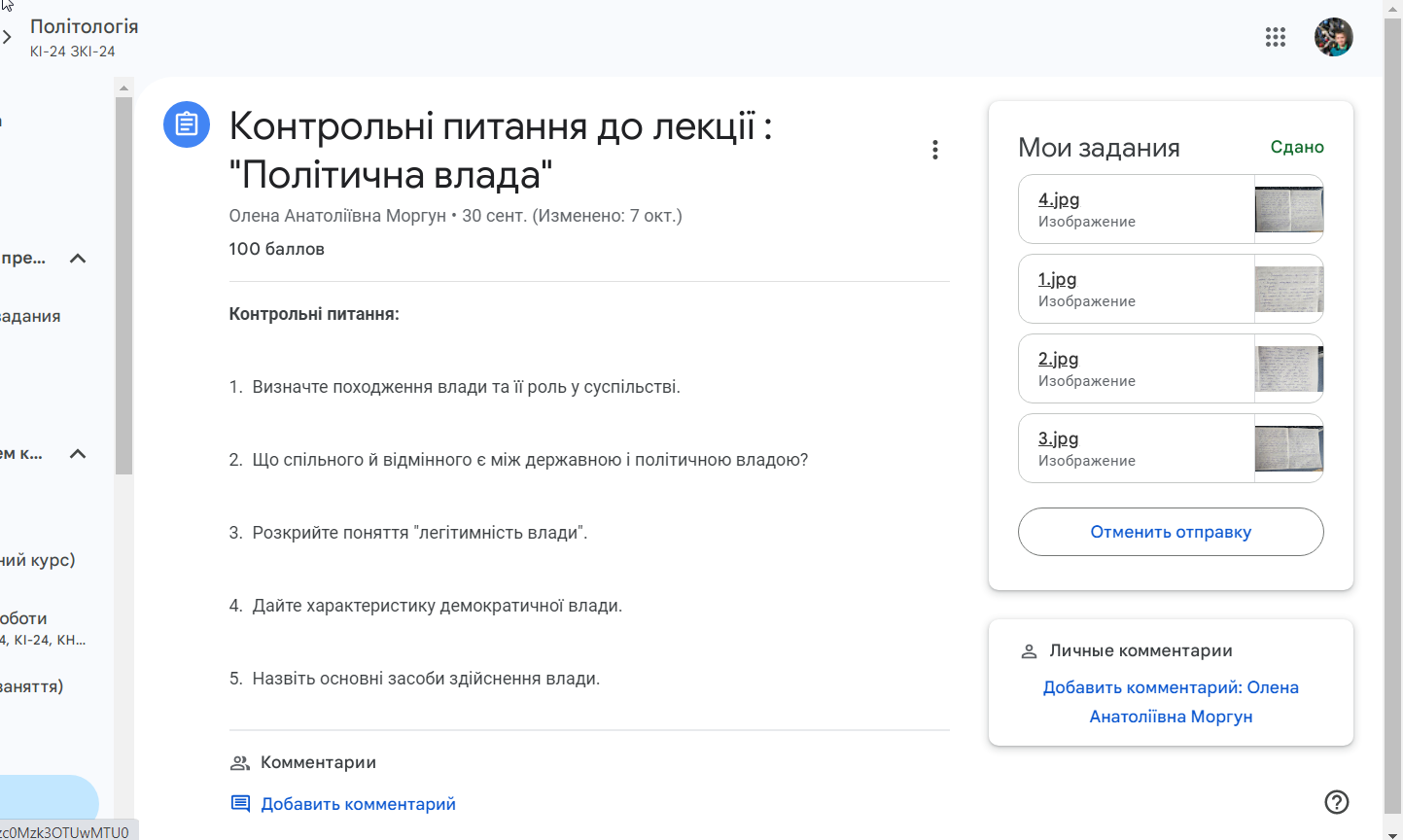Click the group icon beside Комментарии
The height and width of the screenshot is (840, 1403).
pos(240,763)
